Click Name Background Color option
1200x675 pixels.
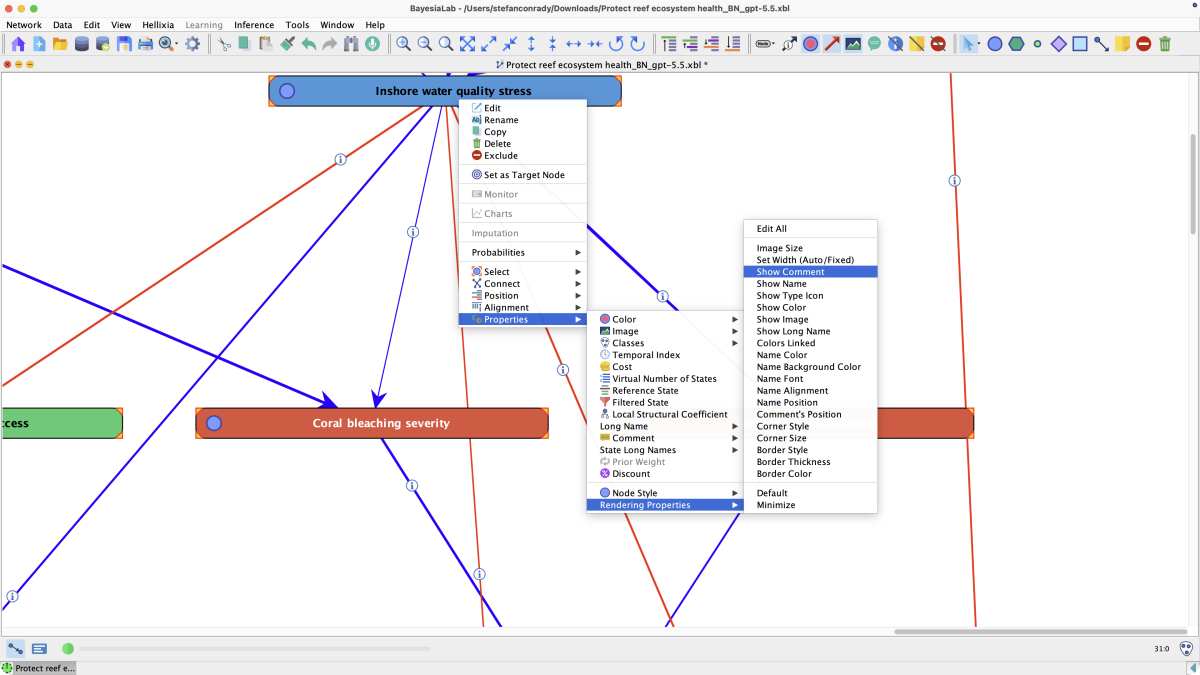(x=810, y=367)
